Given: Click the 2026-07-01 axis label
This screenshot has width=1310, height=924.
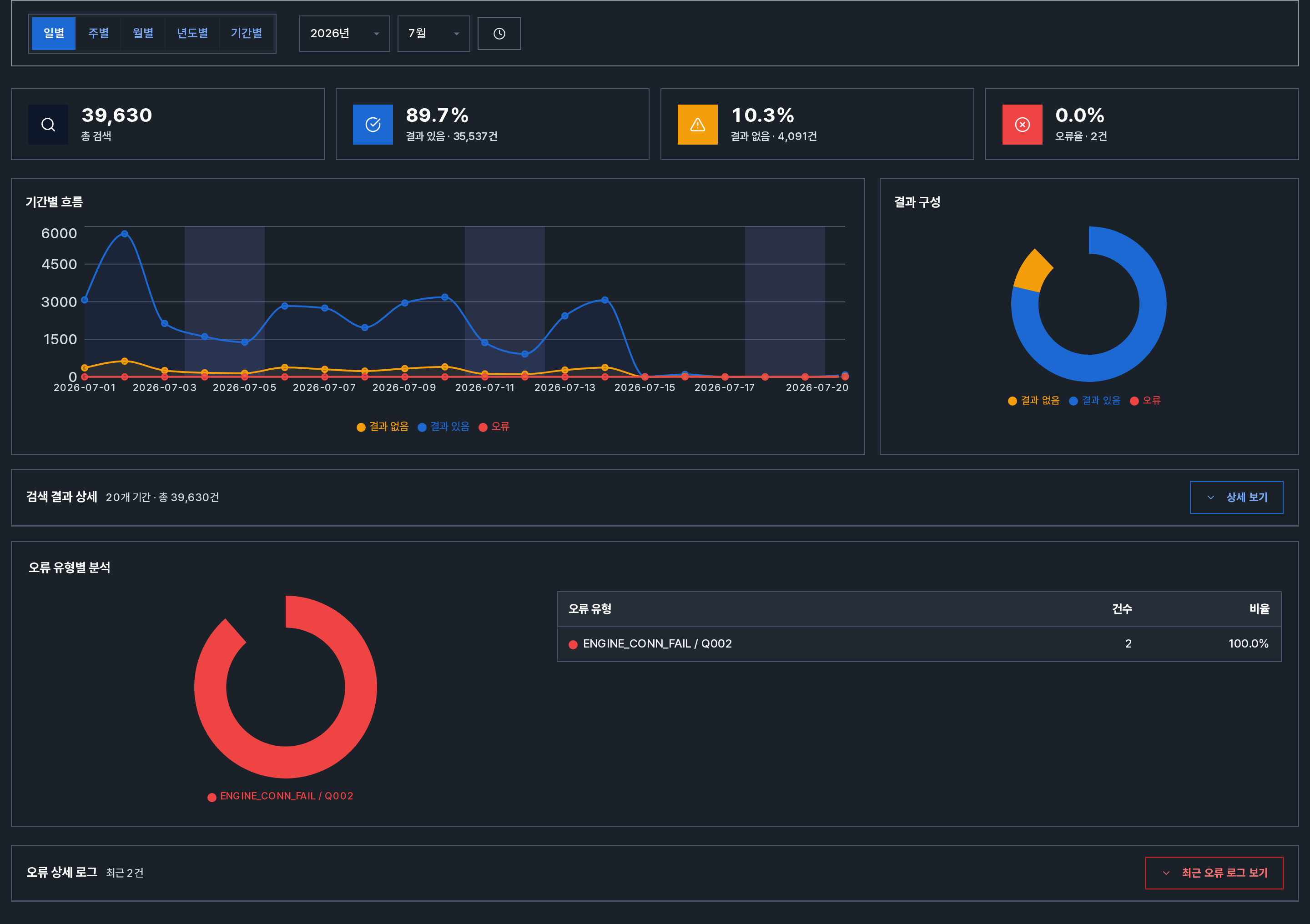Looking at the screenshot, I should 85,388.
